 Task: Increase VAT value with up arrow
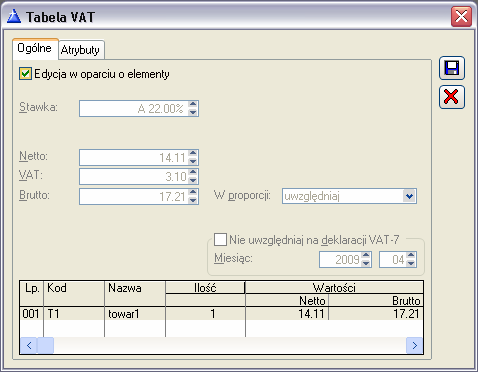(193, 173)
